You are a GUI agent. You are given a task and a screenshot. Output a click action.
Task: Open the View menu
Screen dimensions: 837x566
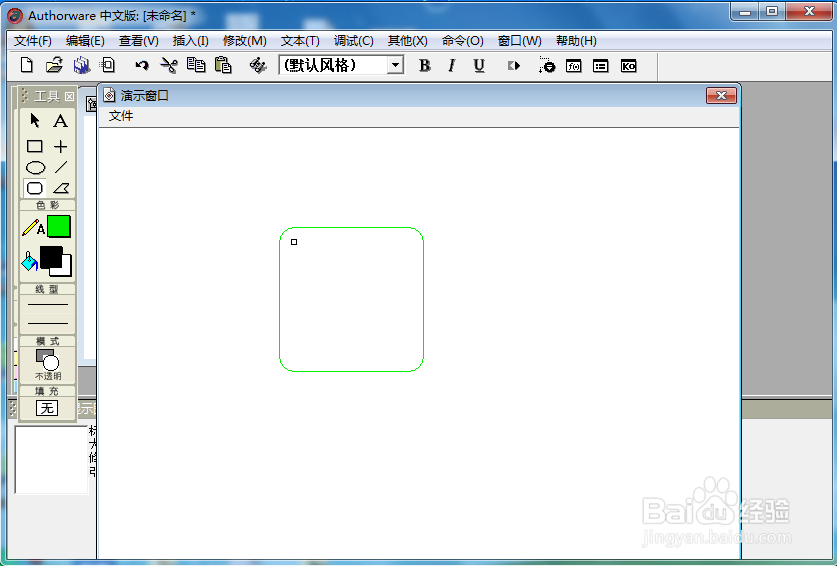click(138, 41)
